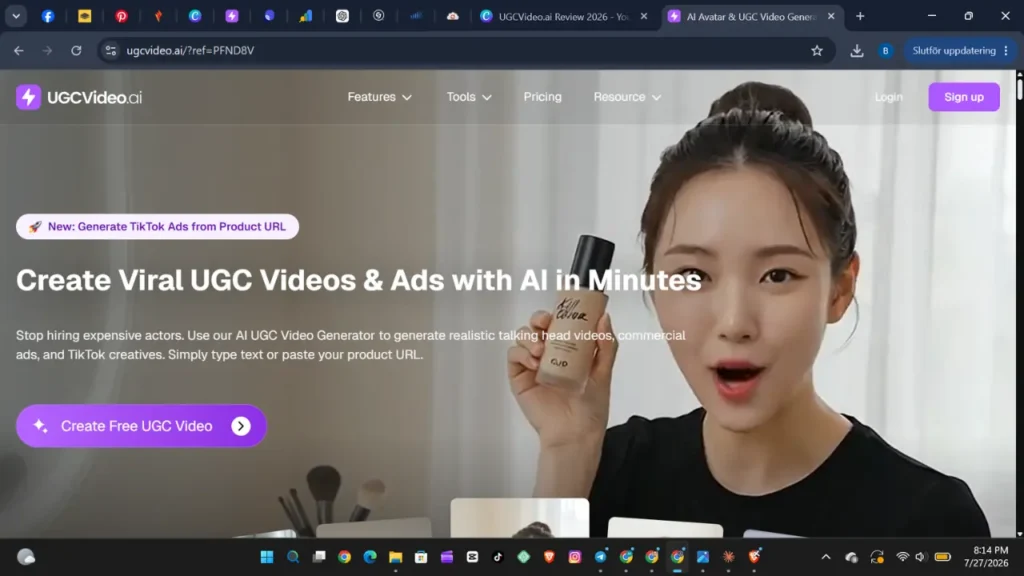Image resolution: width=1024 pixels, height=576 pixels.
Task: Close the UGCVideo.ai Review 2026 tab
Action: [x=644, y=16]
